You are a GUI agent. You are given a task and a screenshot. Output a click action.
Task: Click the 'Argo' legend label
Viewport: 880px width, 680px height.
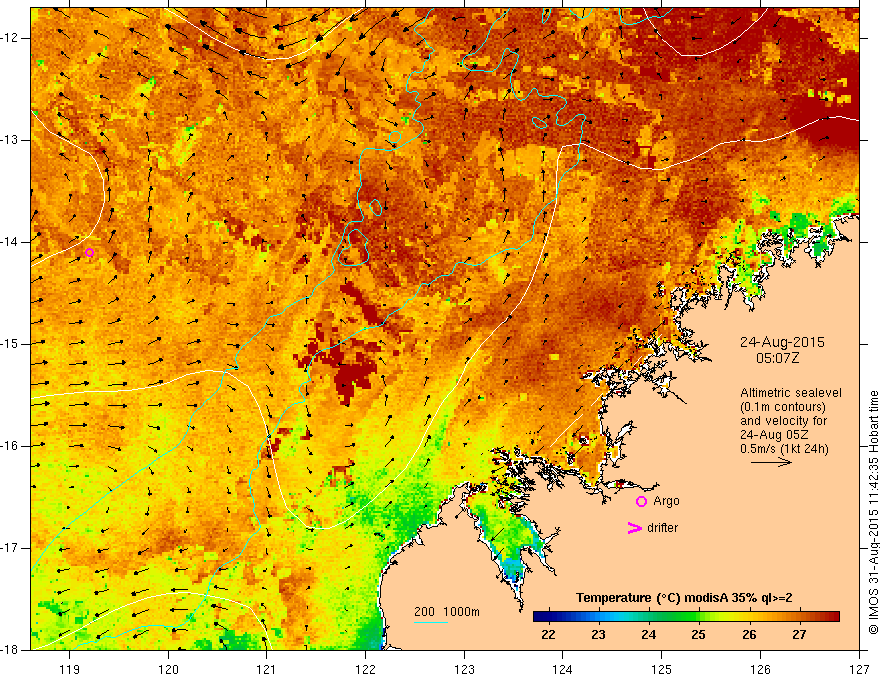666,501
